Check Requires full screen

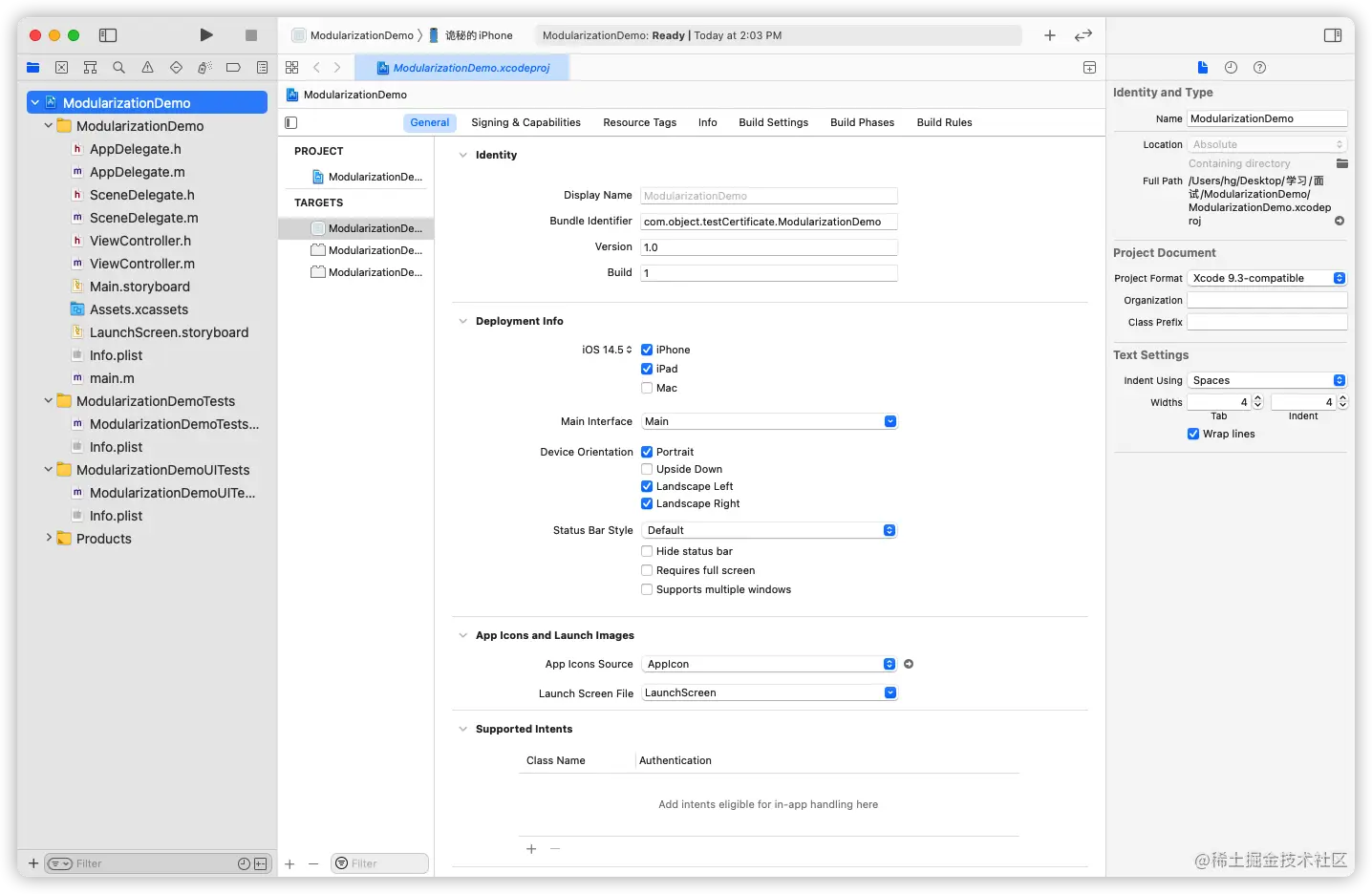click(647, 570)
